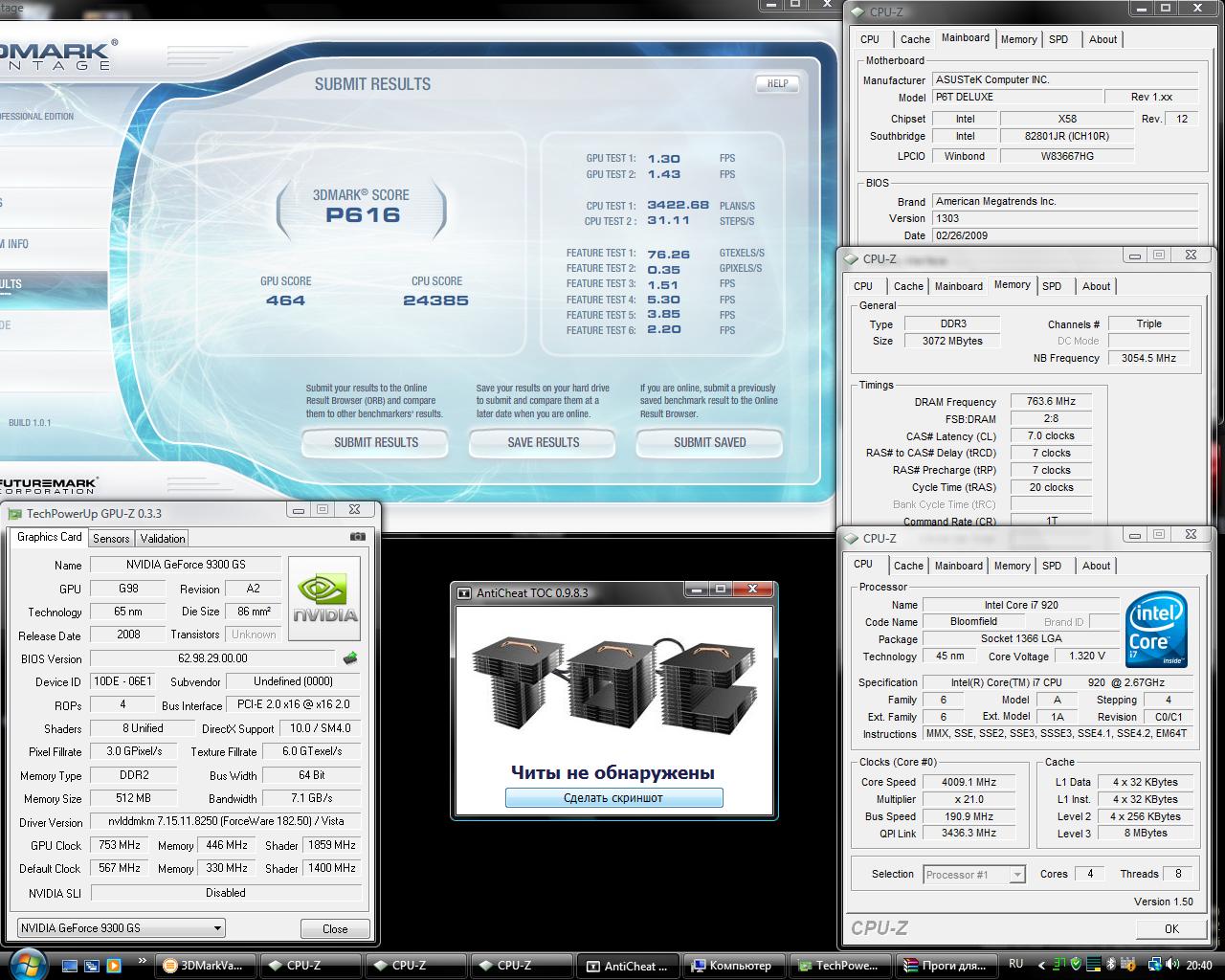The image size is (1225, 980).
Task: Launch Windows Media Player from quick launch
Action: tap(114, 965)
